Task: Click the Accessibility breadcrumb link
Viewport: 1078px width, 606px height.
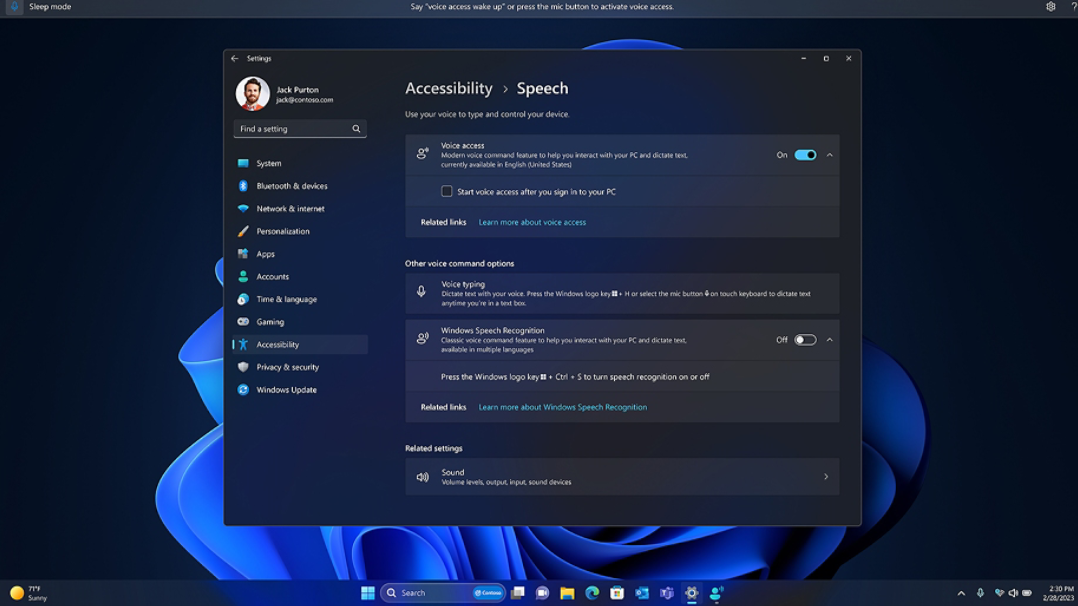Action: (x=449, y=88)
